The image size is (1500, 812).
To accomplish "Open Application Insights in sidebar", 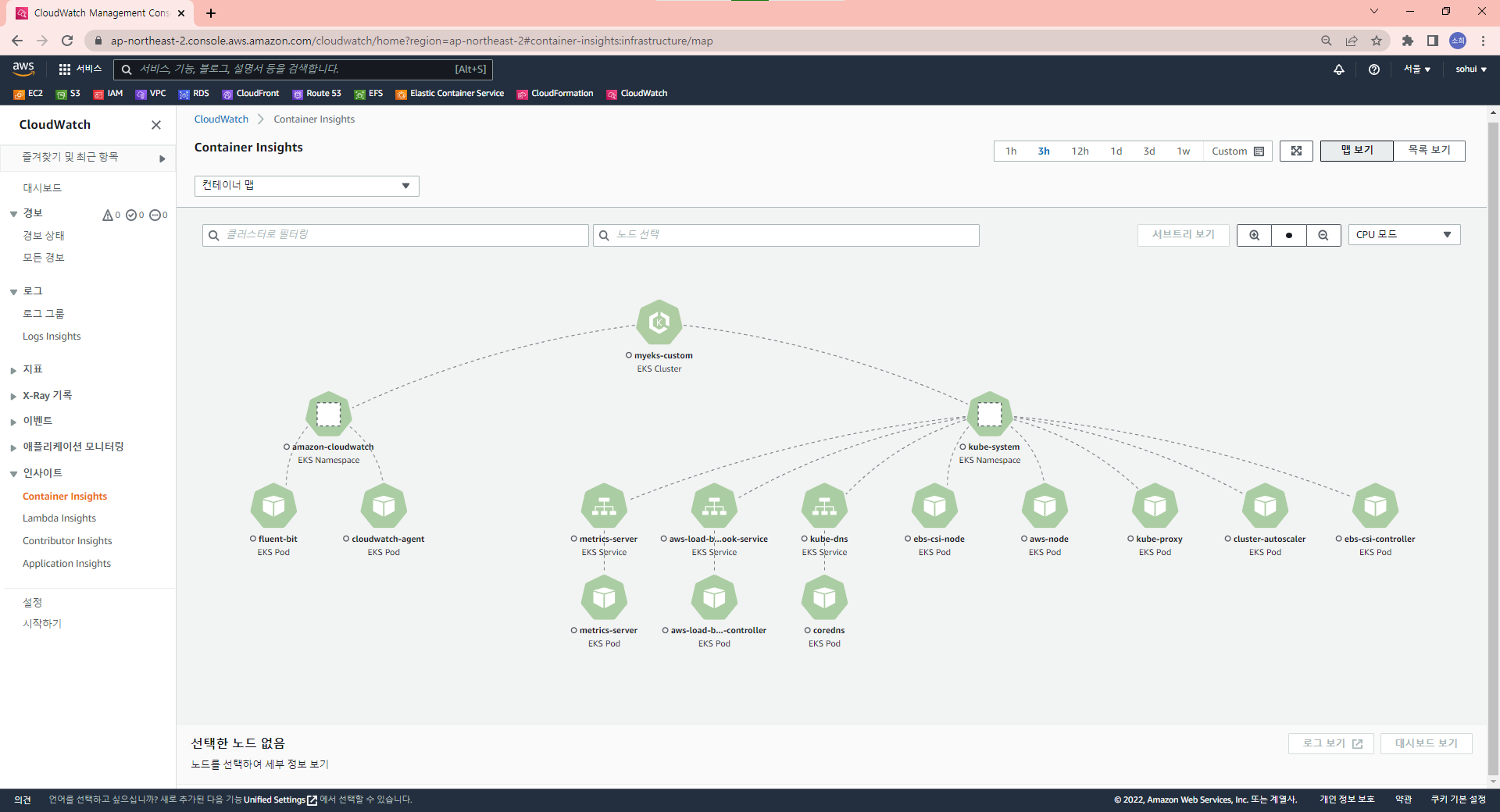I will [66, 564].
